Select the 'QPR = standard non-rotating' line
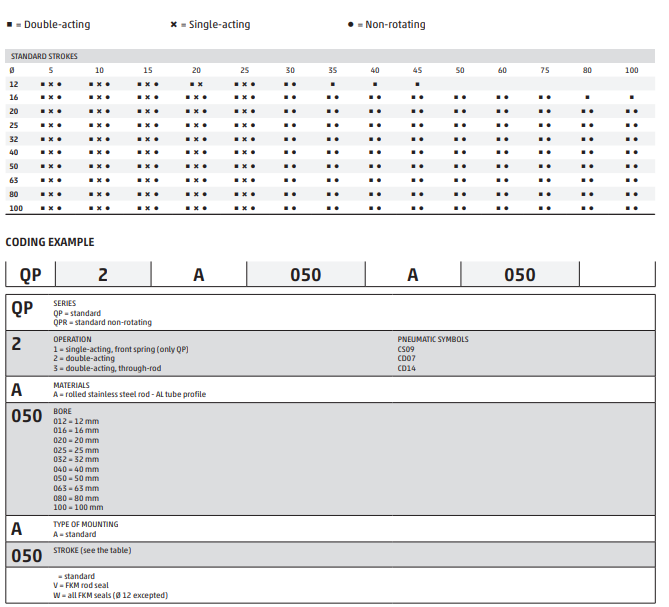The width and height of the screenshot is (669, 607). tap(102, 323)
